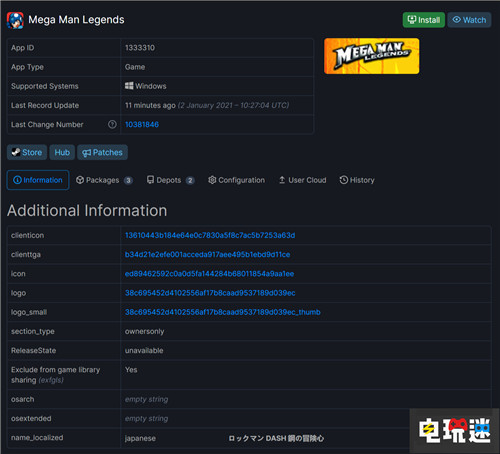500x454 pixels.
Task: Click the help icon beside Last Change Number
Action: (x=112, y=124)
